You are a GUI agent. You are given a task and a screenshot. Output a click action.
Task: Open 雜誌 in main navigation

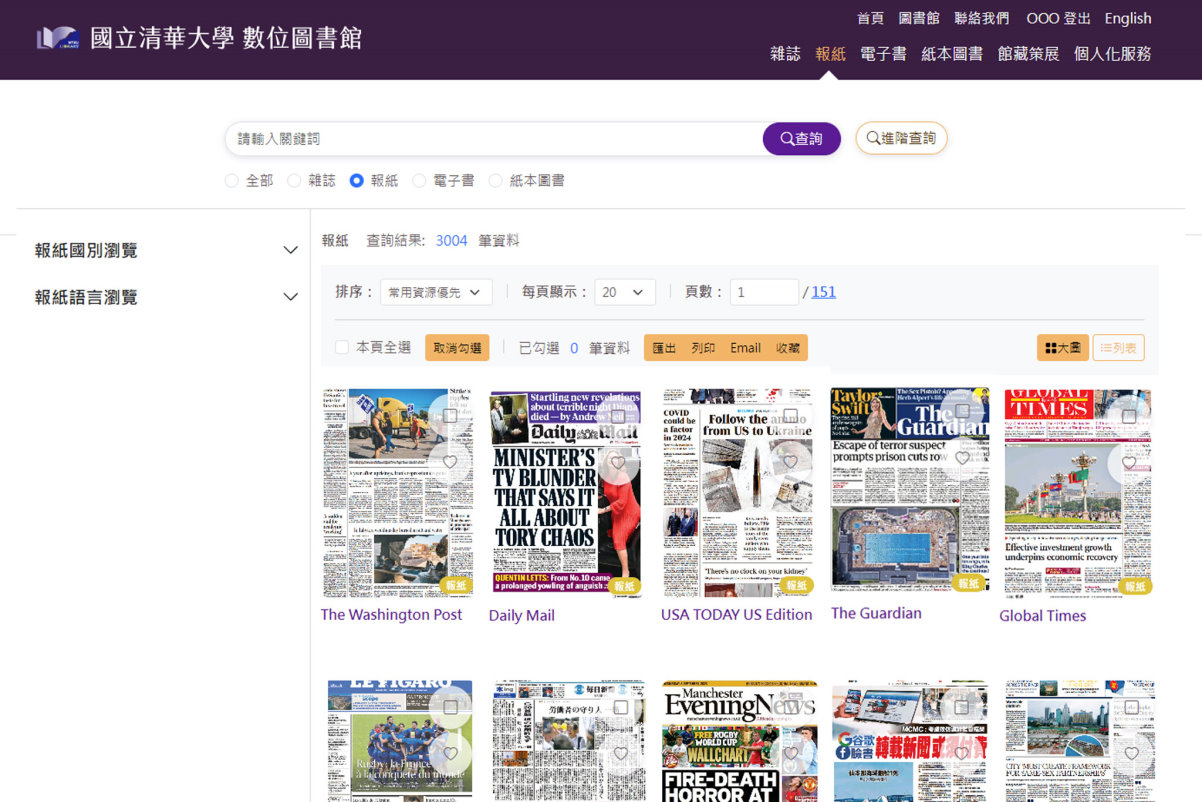tap(785, 54)
